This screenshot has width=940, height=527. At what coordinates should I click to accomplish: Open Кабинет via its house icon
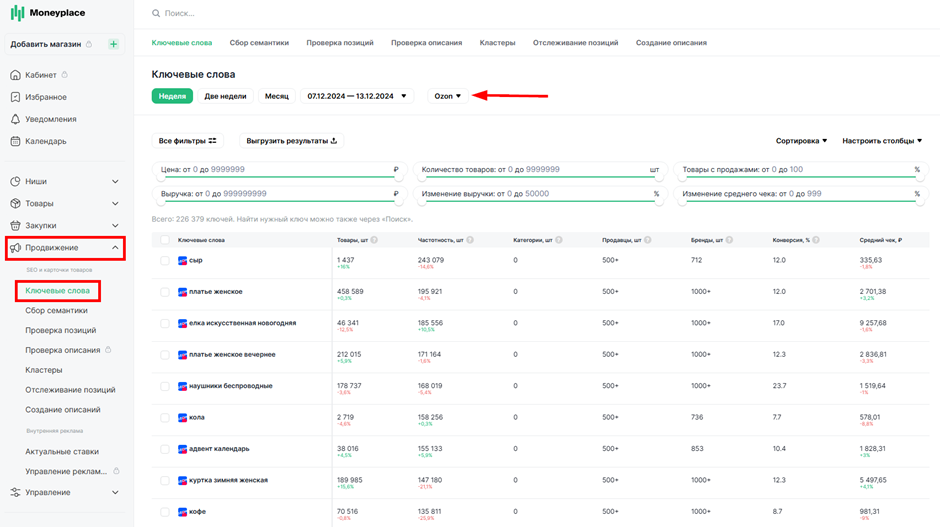(16, 75)
